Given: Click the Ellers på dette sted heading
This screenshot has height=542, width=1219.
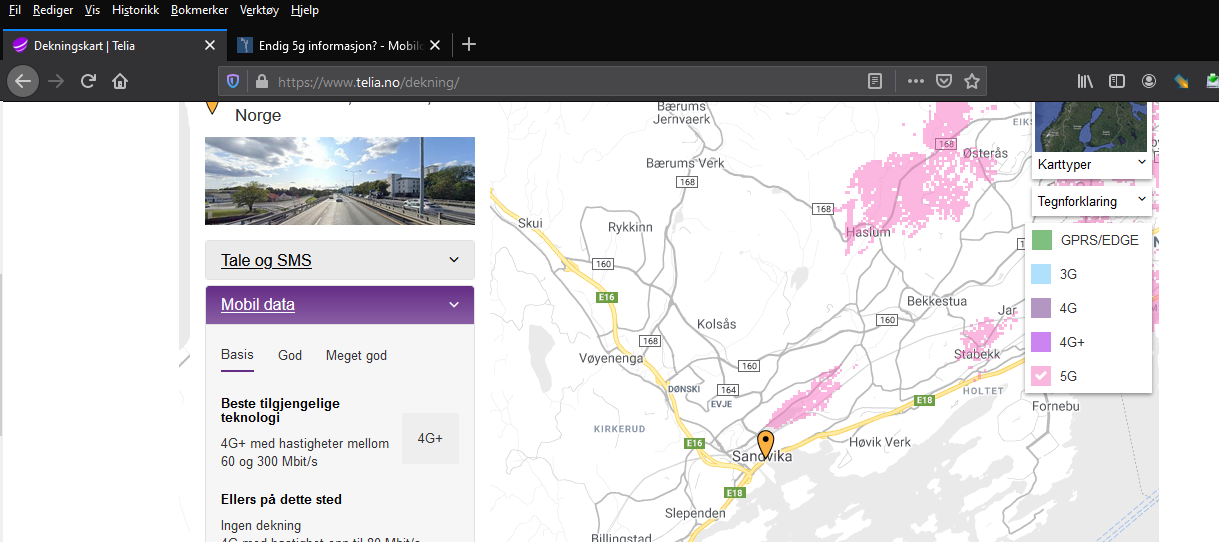Looking at the screenshot, I should tap(281, 499).
